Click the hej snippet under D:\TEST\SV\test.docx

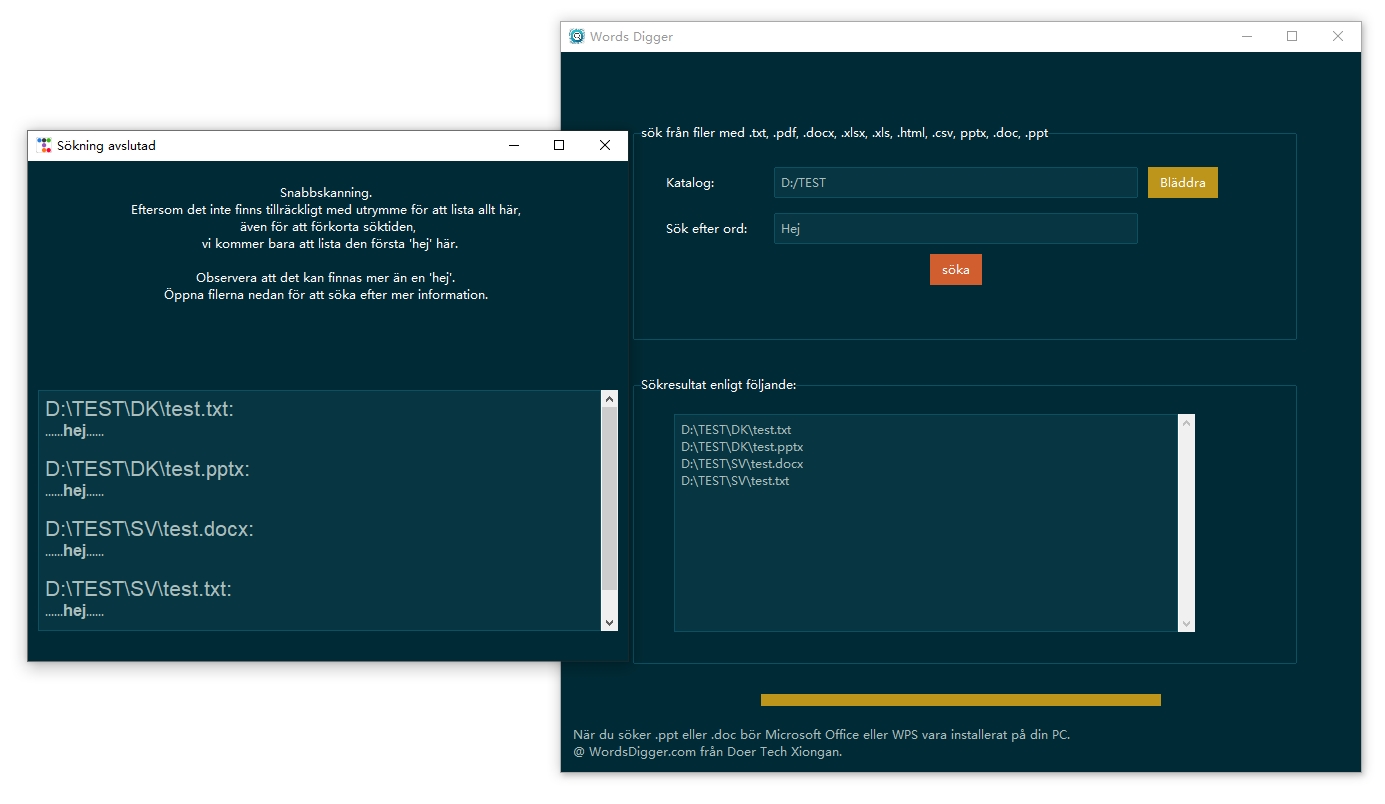pyautogui.click(x=75, y=551)
